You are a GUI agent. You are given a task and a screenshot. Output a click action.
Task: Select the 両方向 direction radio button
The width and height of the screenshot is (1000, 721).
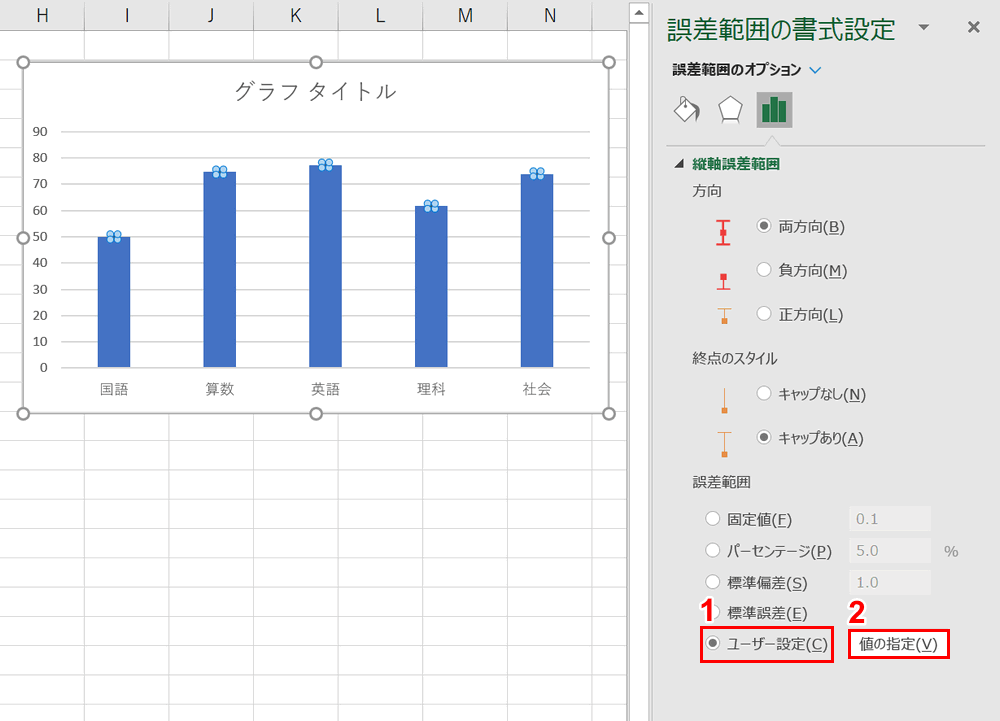762,227
